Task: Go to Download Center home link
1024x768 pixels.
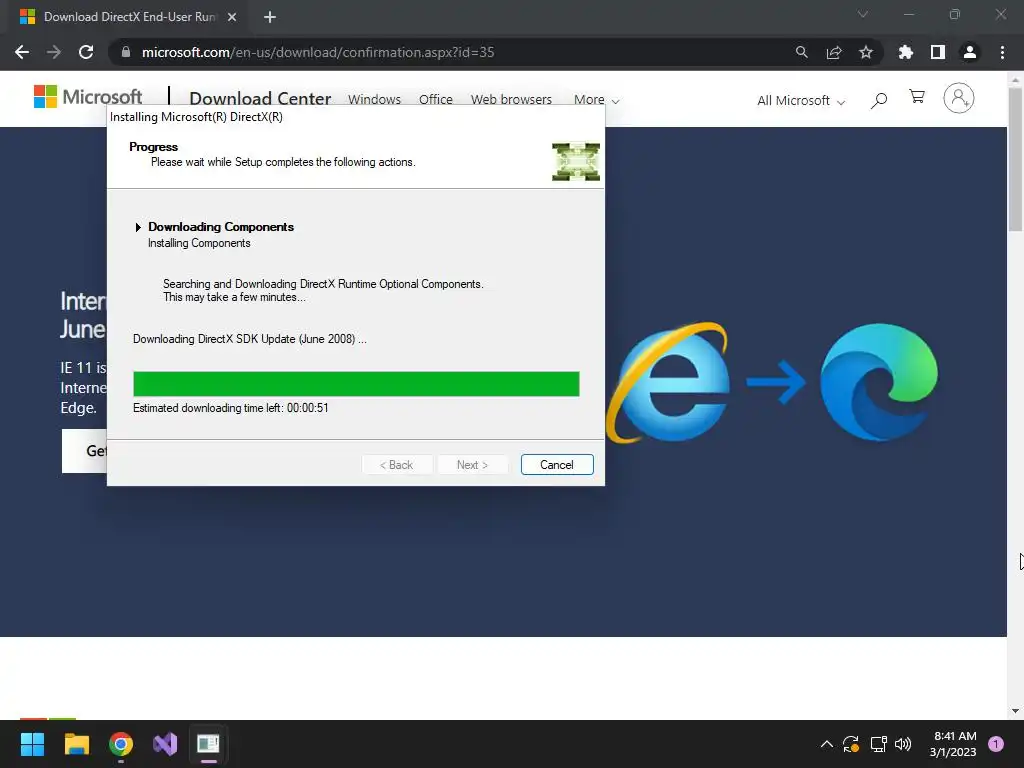Action: tap(260, 98)
